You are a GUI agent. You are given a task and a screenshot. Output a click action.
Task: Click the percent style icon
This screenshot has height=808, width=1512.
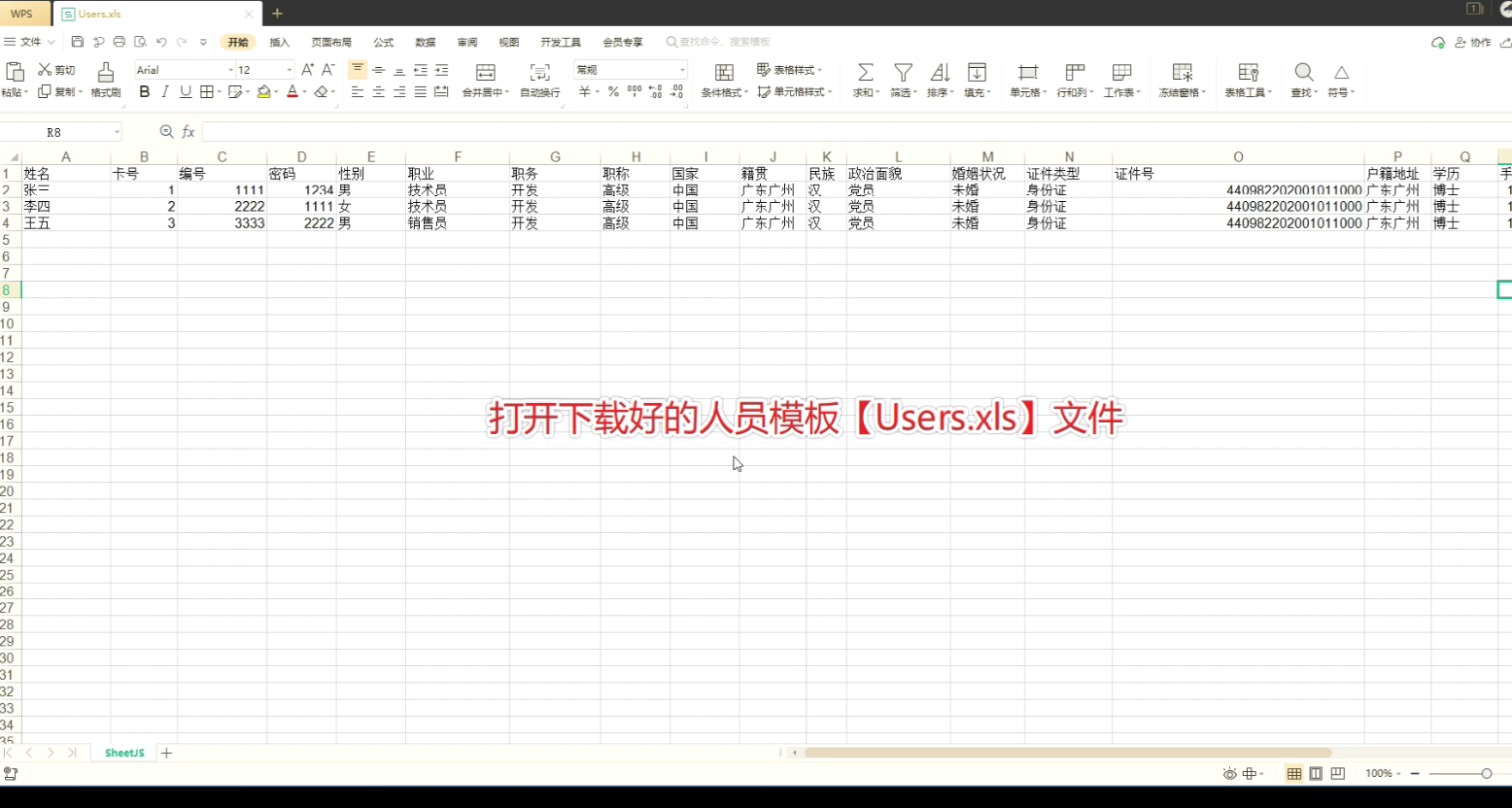pos(613,92)
